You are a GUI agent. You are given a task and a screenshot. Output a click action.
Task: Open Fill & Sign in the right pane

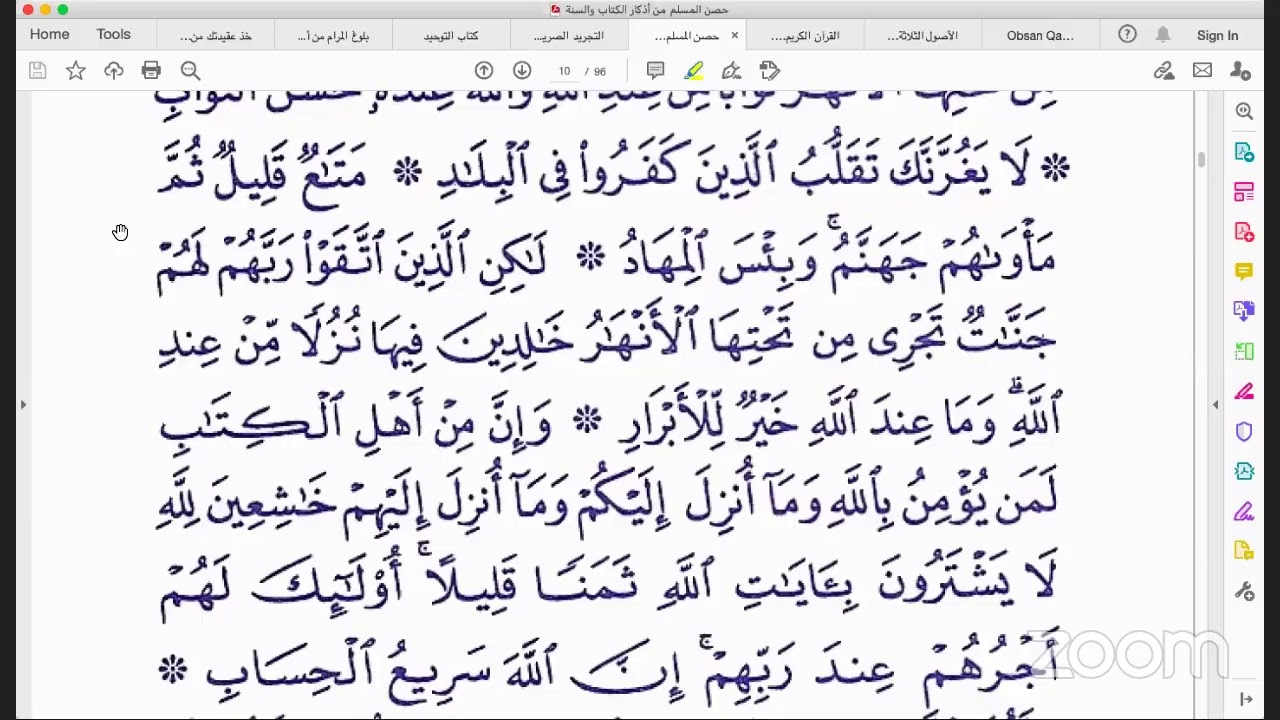[1244, 512]
